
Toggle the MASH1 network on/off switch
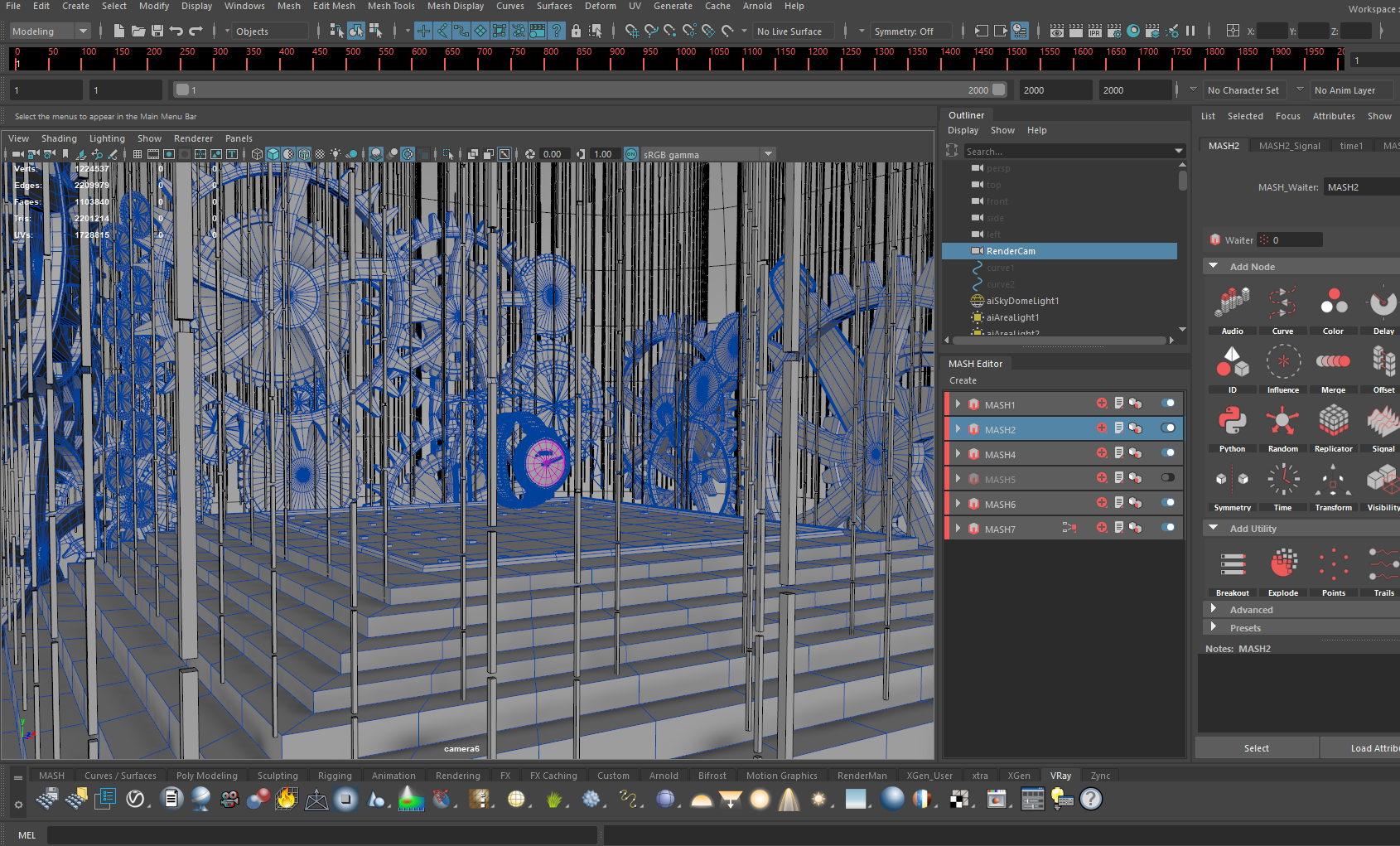(x=1168, y=404)
